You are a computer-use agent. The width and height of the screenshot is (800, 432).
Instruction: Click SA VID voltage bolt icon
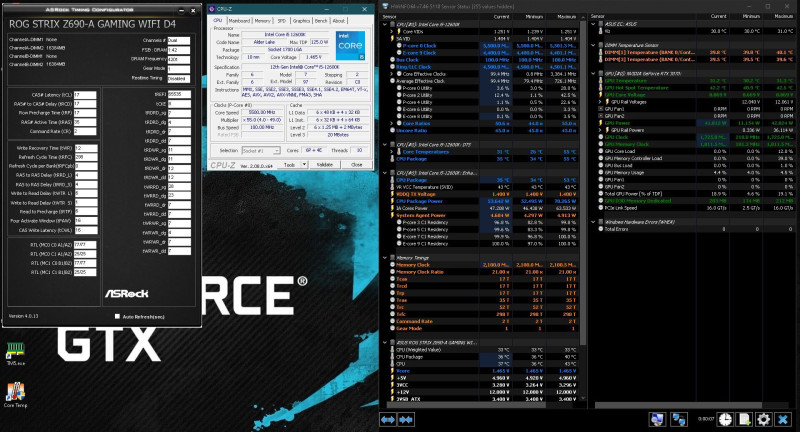tap(392, 38)
